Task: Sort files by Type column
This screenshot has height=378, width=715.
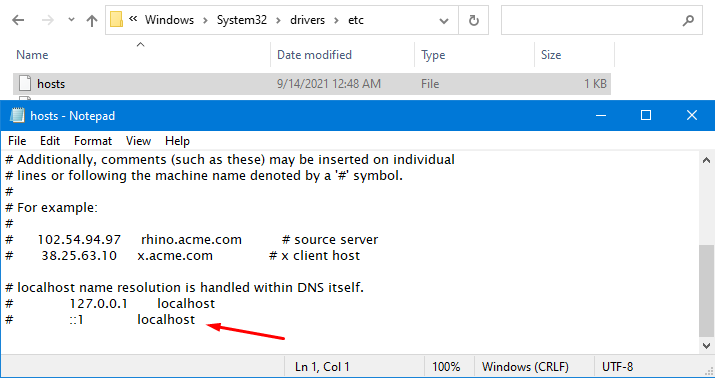Action: 433,55
